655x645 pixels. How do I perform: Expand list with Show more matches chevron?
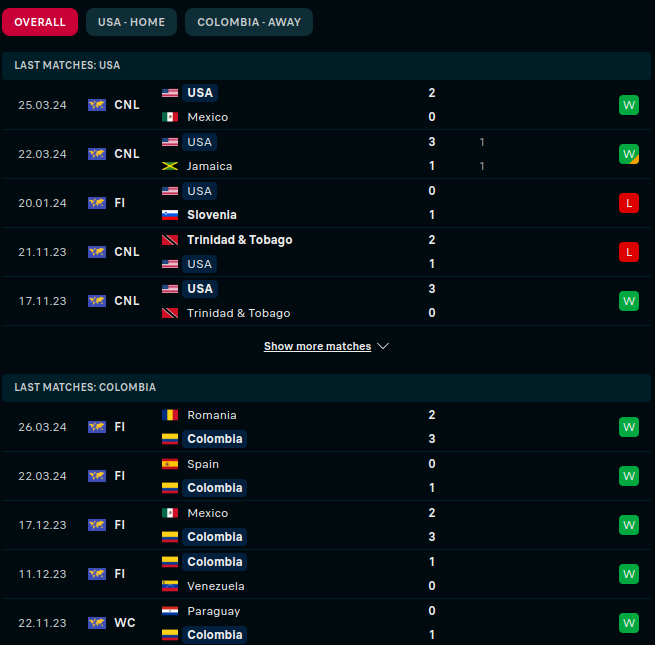click(384, 347)
